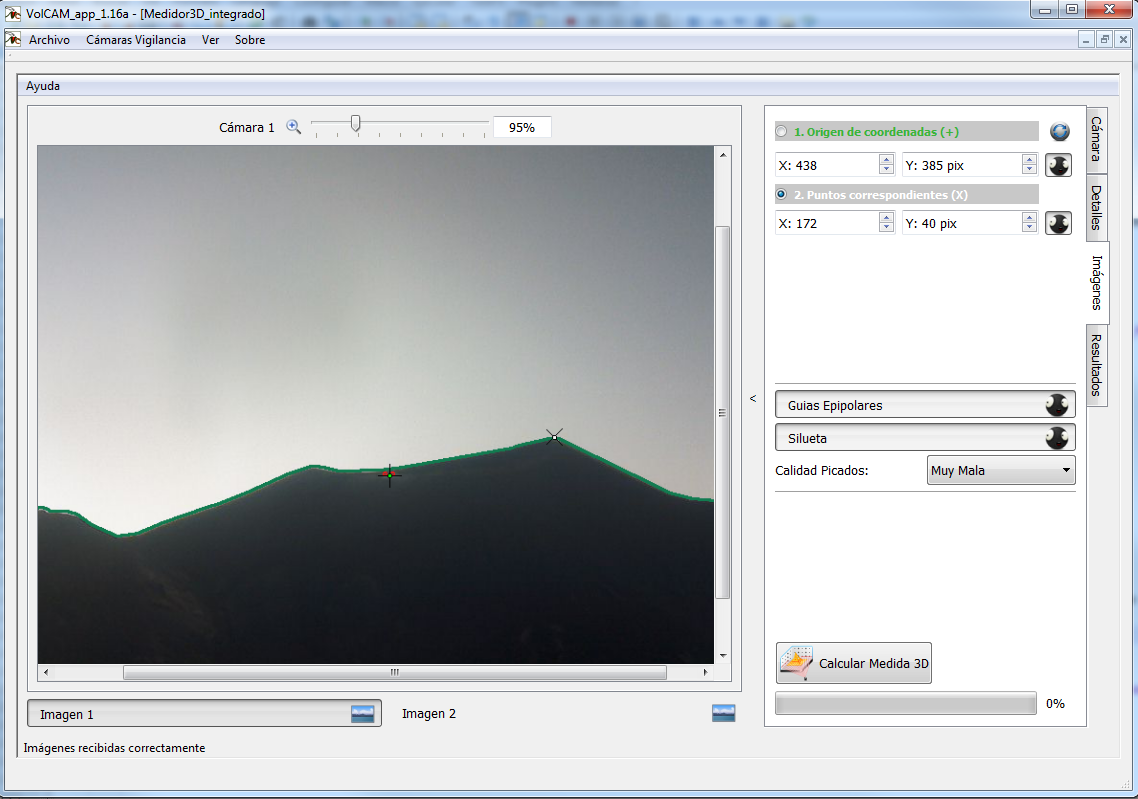
Task: Open the Ver menu
Action: click(210, 40)
